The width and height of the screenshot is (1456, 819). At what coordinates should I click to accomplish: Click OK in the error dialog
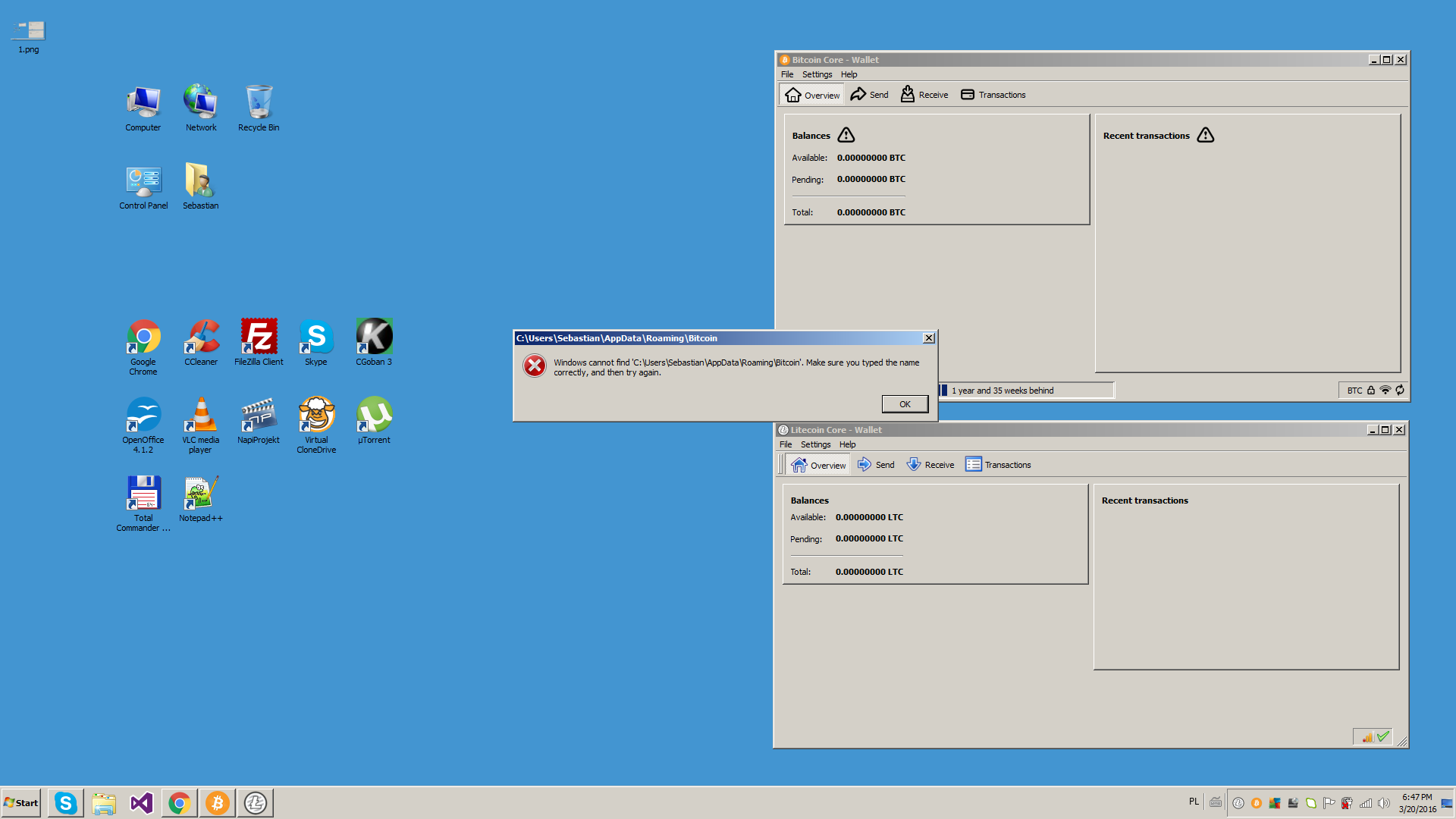coord(905,404)
